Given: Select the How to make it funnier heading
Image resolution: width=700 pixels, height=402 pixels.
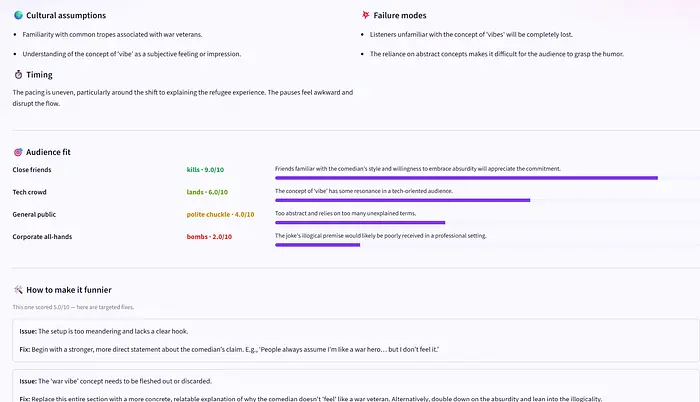Looking at the screenshot, I should click(69, 290).
